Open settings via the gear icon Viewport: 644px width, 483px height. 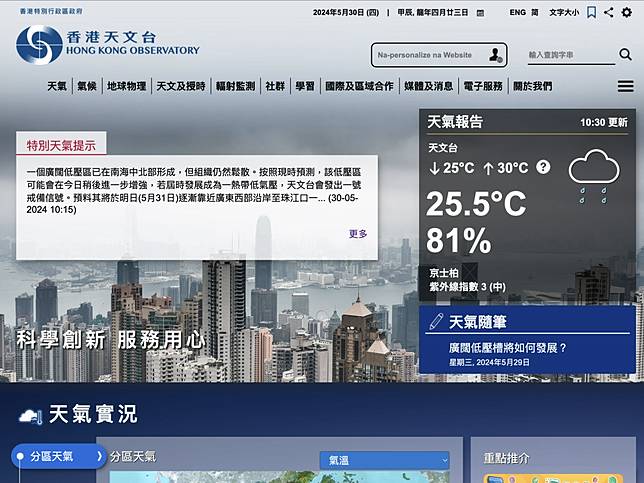tap(626, 13)
